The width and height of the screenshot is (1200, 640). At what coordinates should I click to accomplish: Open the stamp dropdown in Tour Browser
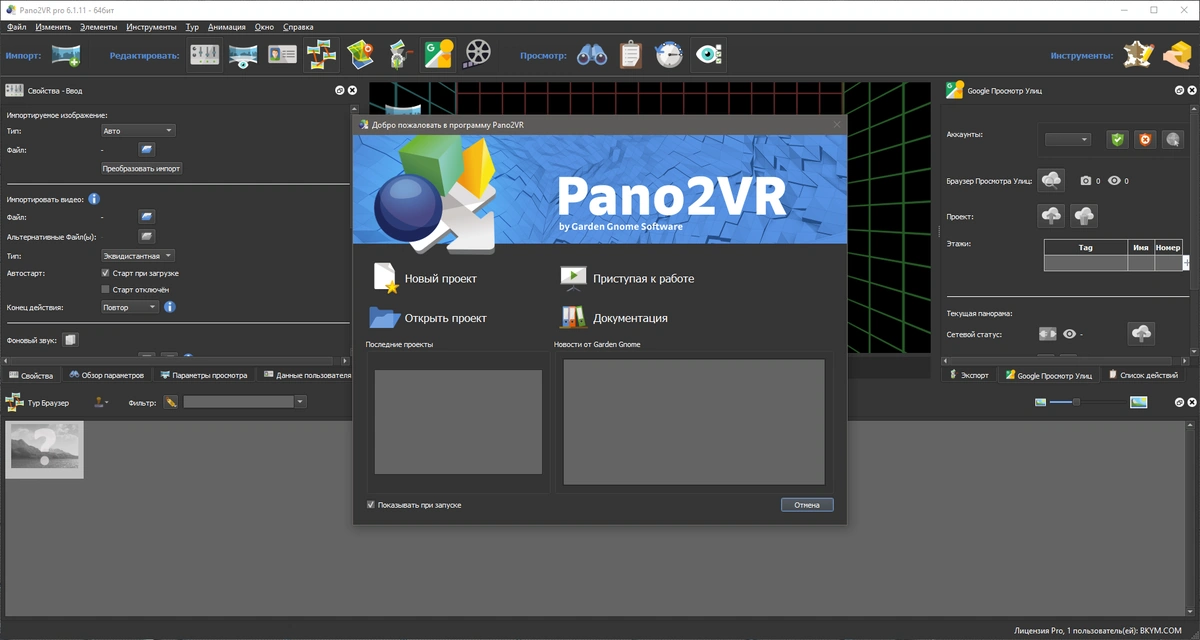pyautogui.click(x=101, y=402)
